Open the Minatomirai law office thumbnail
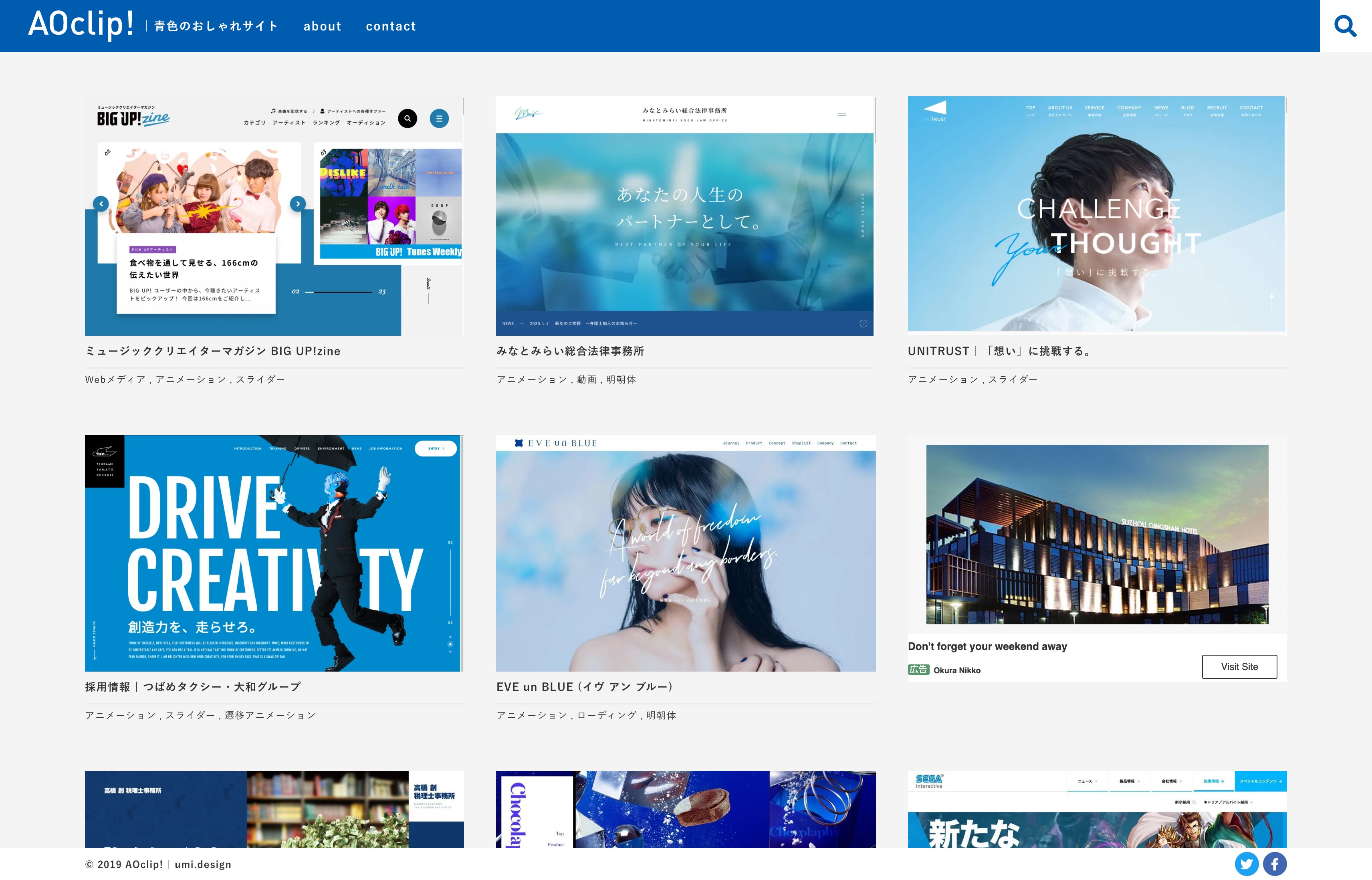 click(x=685, y=216)
